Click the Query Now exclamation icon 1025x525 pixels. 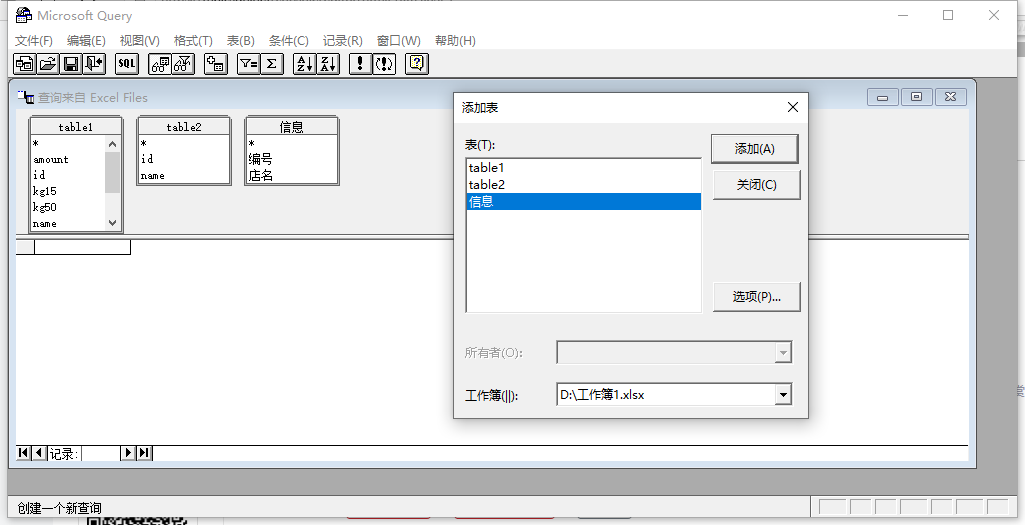pos(360,63)
